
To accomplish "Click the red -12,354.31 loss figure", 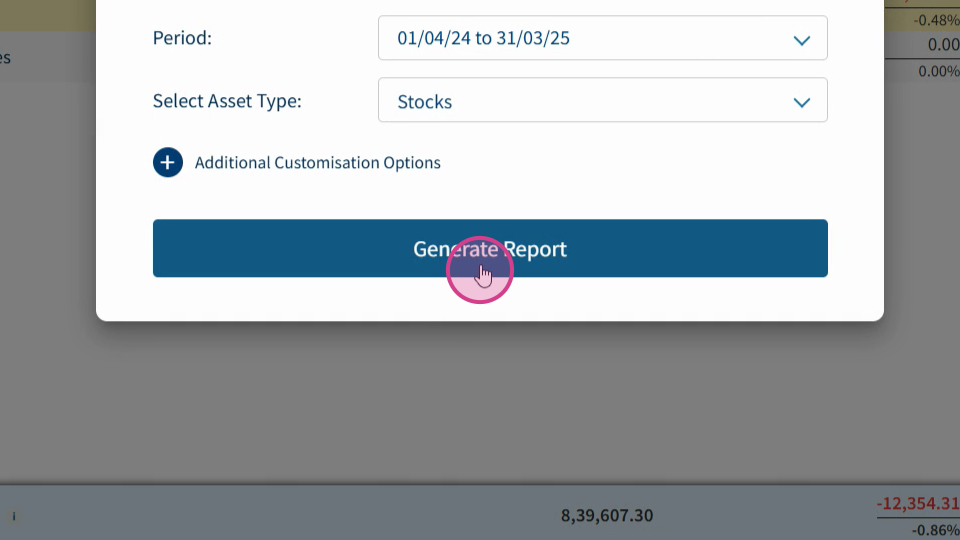I will (x=917, y=503).
